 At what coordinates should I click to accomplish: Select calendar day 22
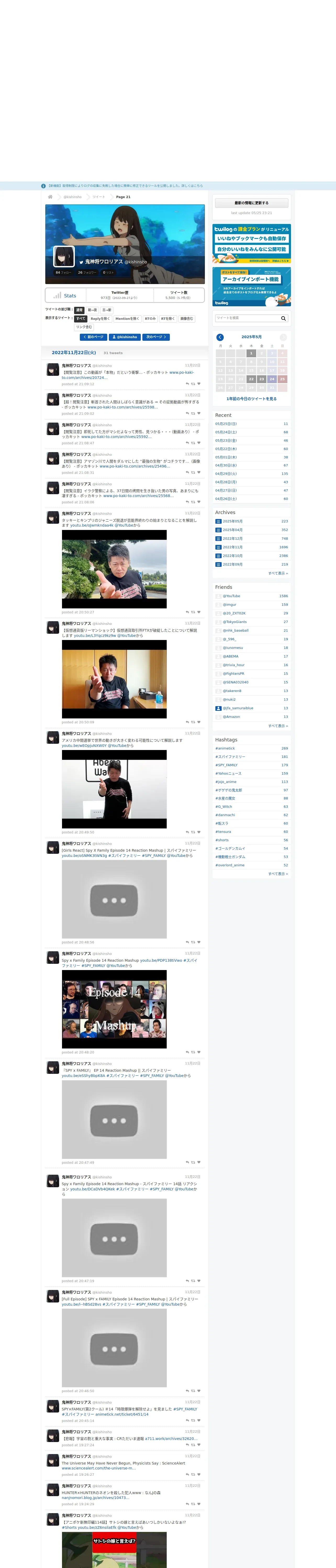(251, 379)
